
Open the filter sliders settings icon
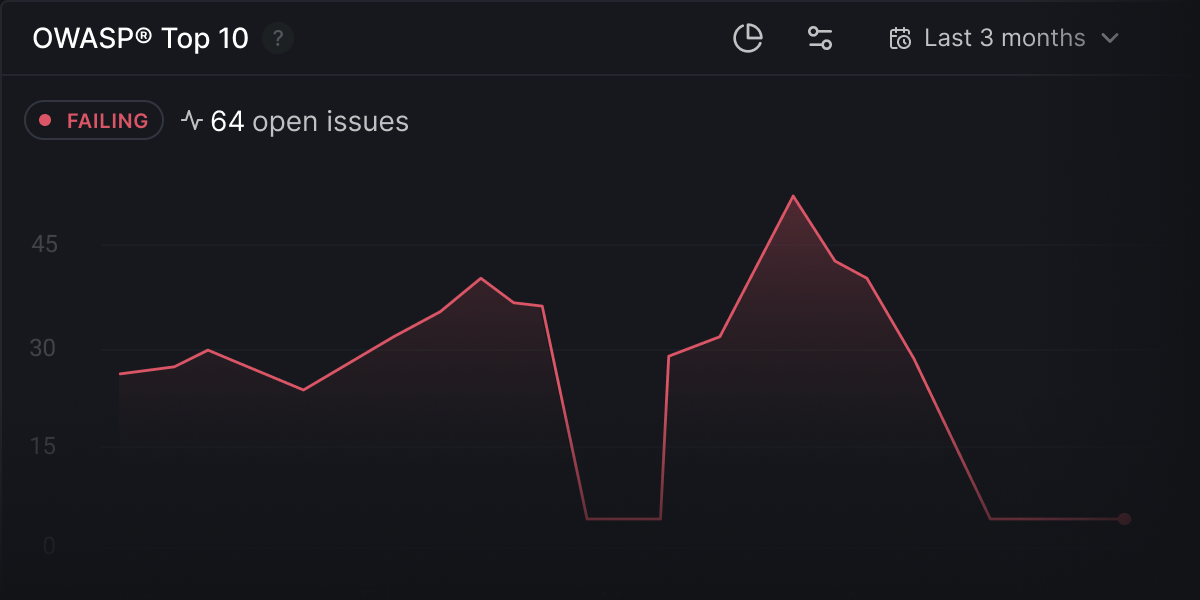coord(820,39)
